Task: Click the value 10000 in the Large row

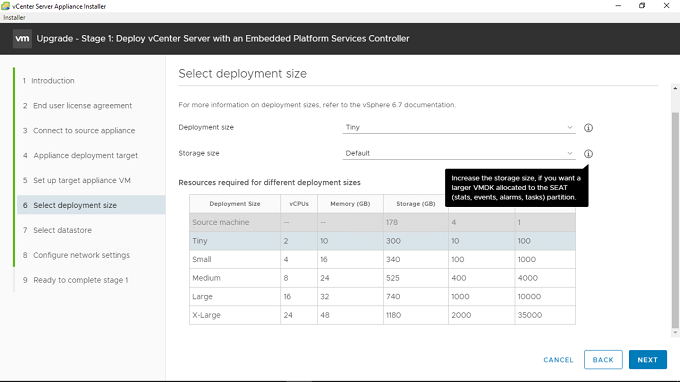Action: [529, 297]
